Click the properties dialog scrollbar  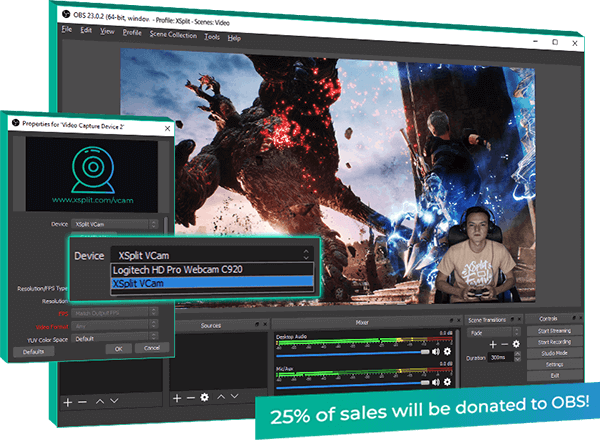click(166, 226)
